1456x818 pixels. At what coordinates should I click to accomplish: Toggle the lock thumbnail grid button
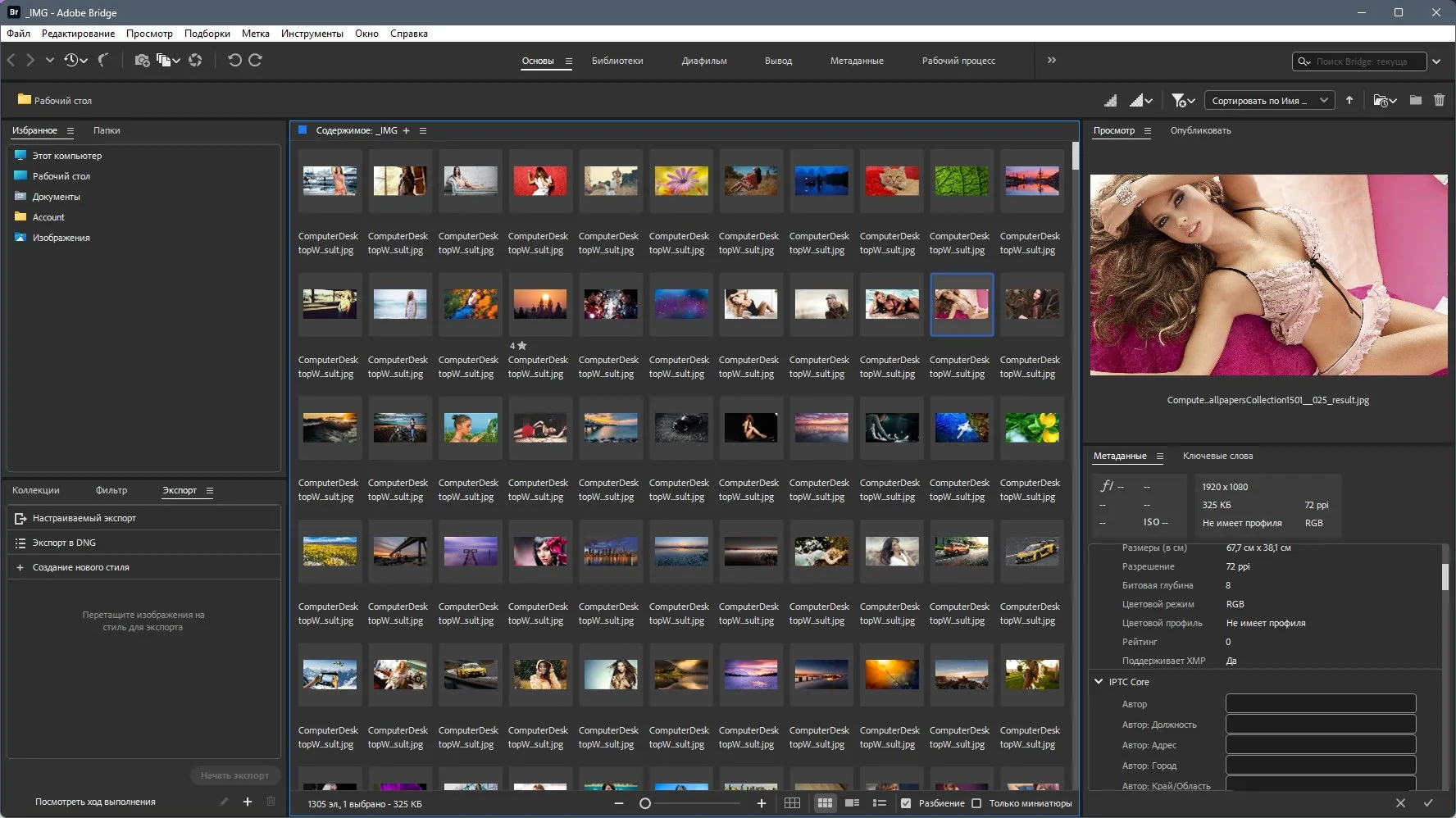792,803
